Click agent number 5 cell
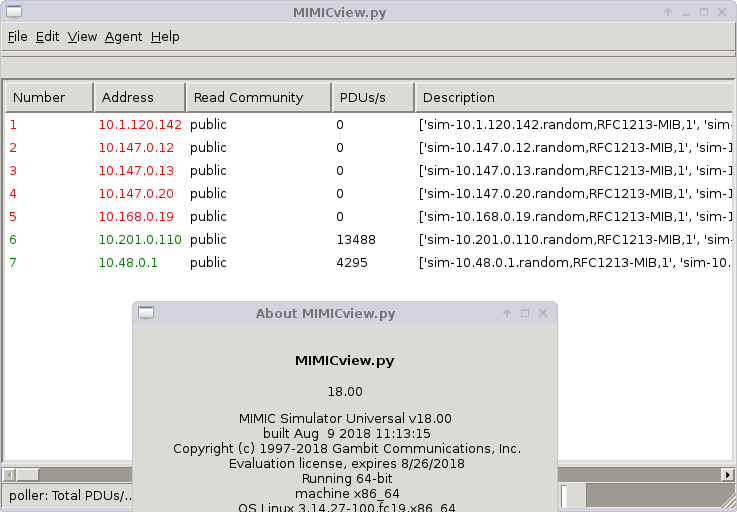The image size is (737, 512). coord(13,217)
